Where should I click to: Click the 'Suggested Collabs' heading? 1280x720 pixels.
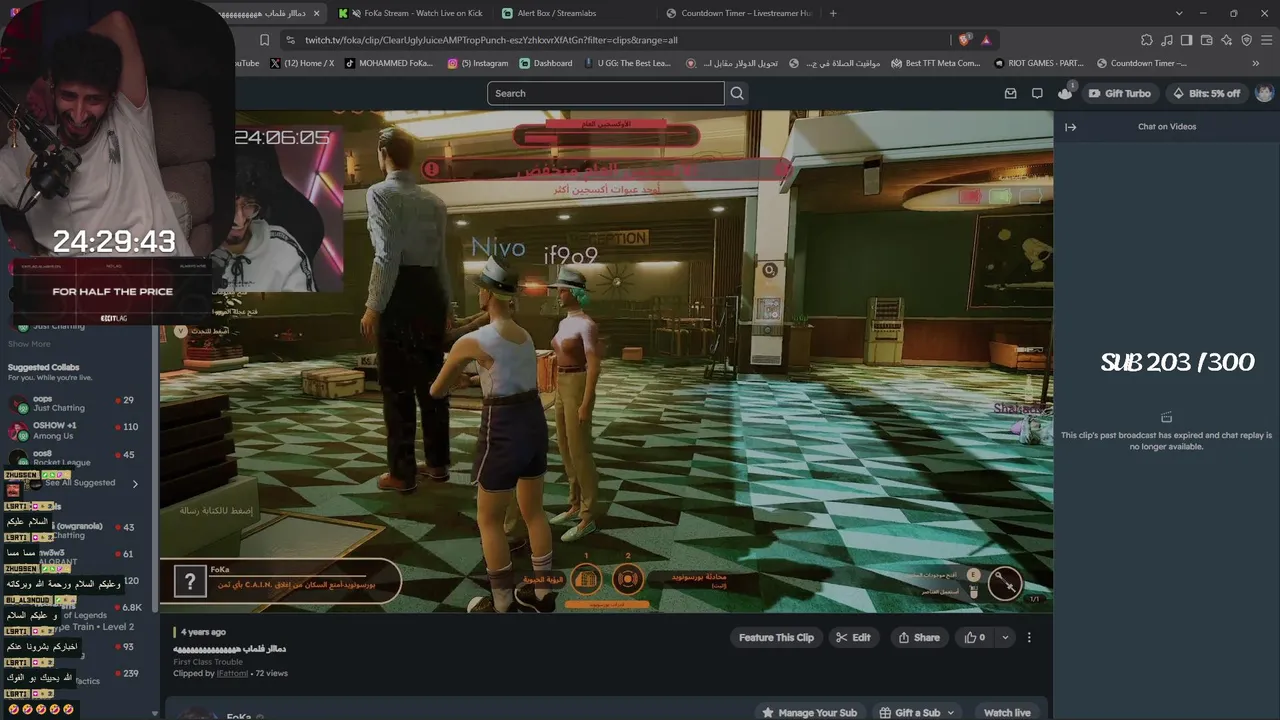pos(43,367)
